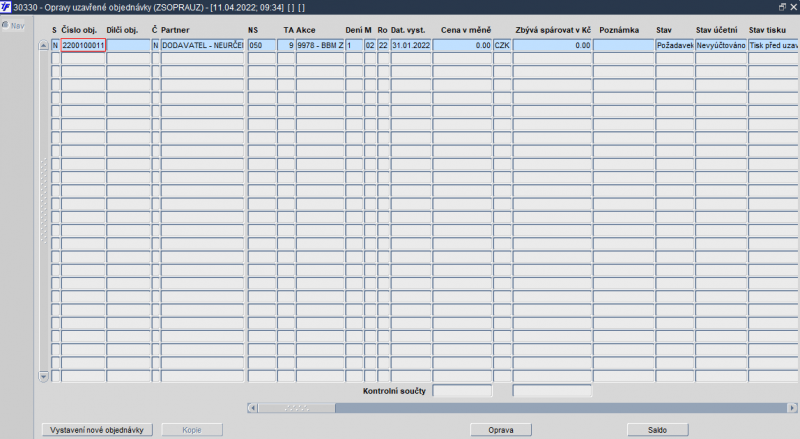Click the Kopie button
This screenshot has height=439, width=800.
click(192, 430)
